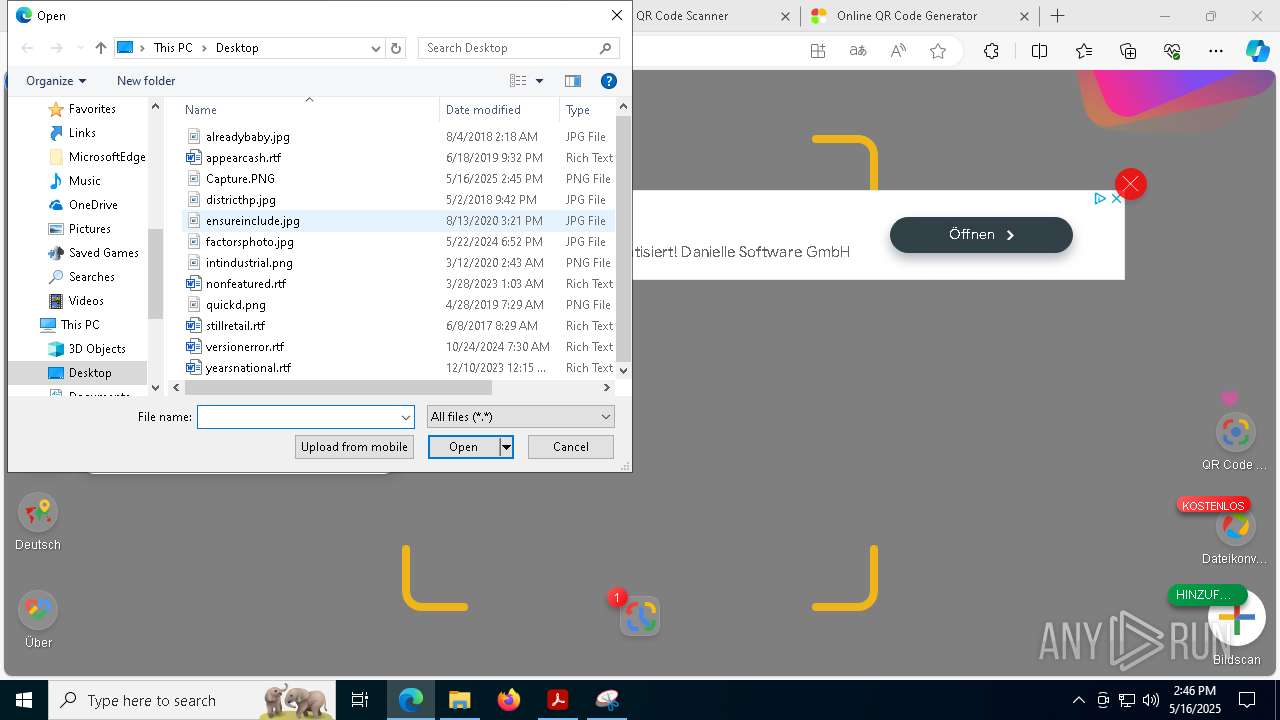Click the Up folder arrow in Open dialog
The image size is (1280, 720).
click(100, 48)
